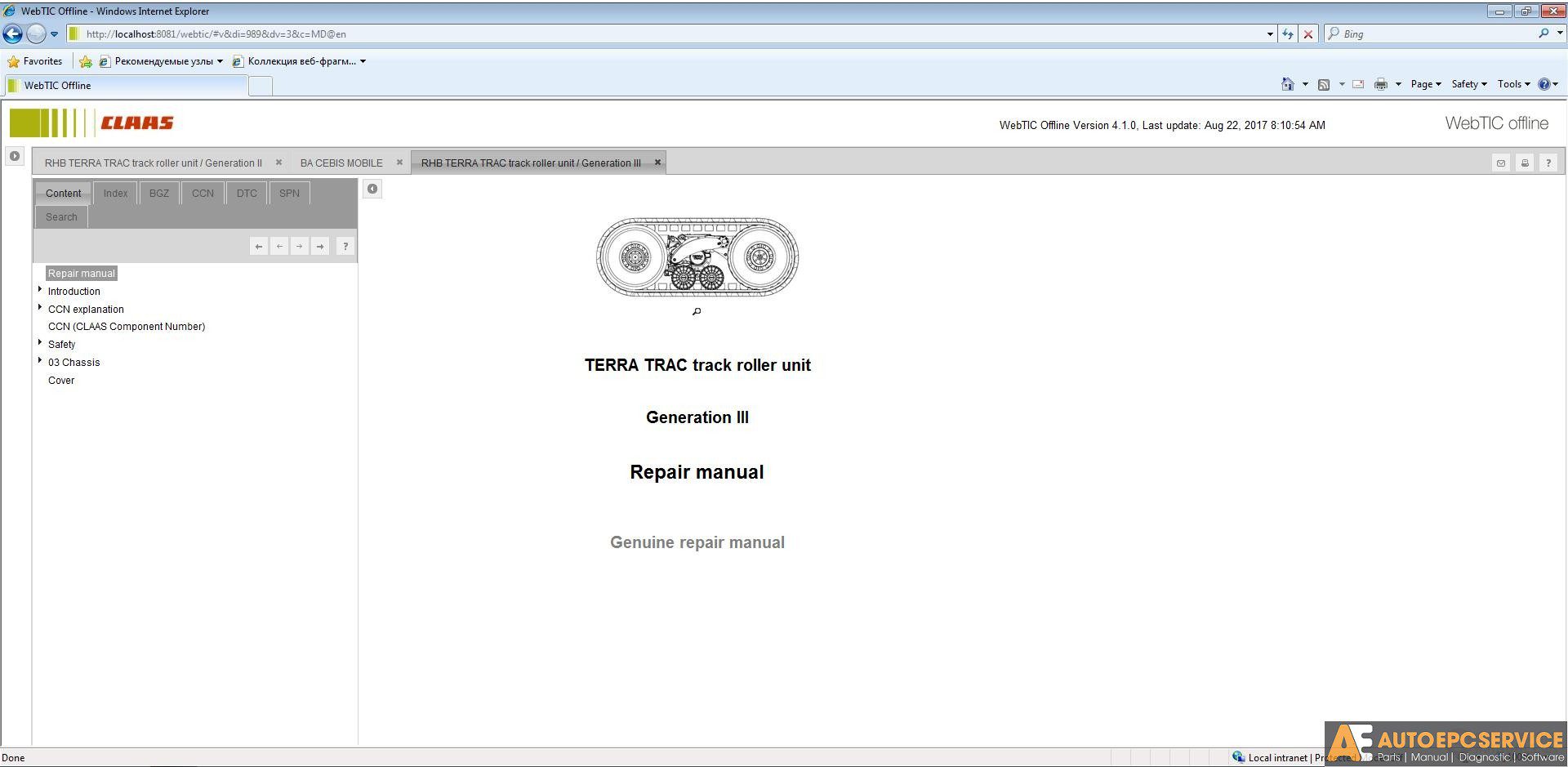Click the browser Back button
The image size is (1568, 767).
pos(13,33)
